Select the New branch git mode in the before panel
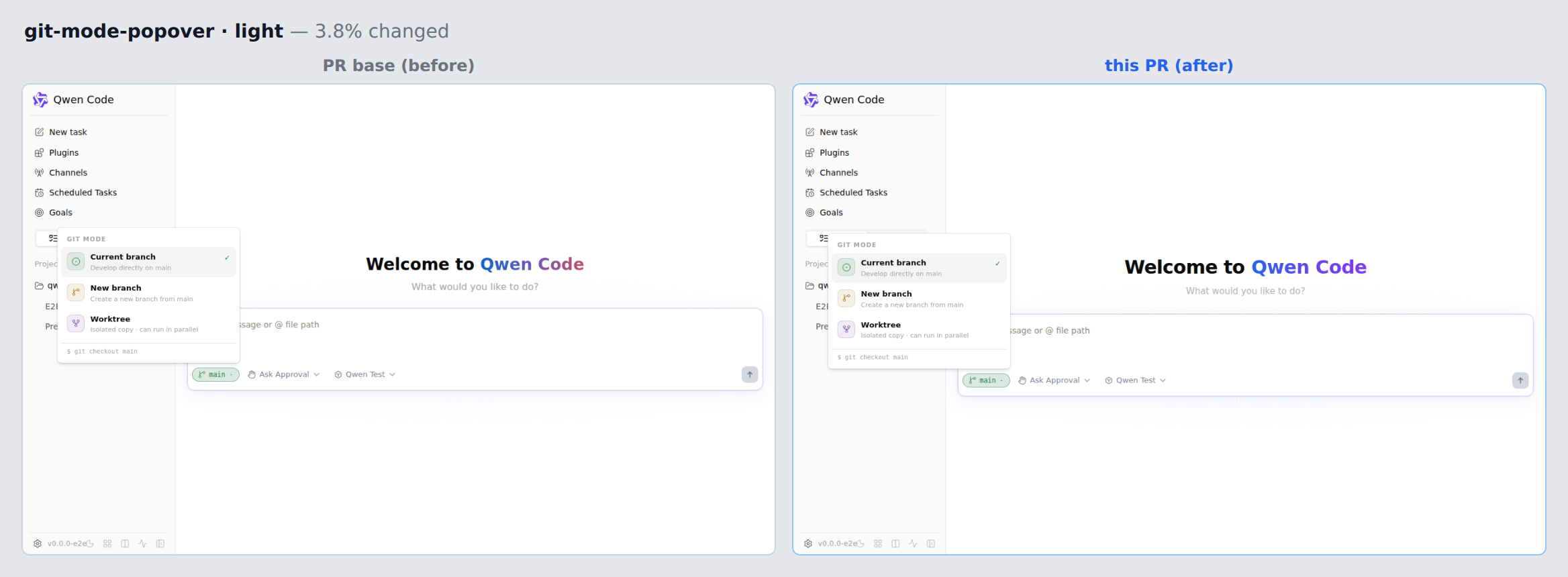This screenshot has height=577, width=1568. tap(148, 293)
